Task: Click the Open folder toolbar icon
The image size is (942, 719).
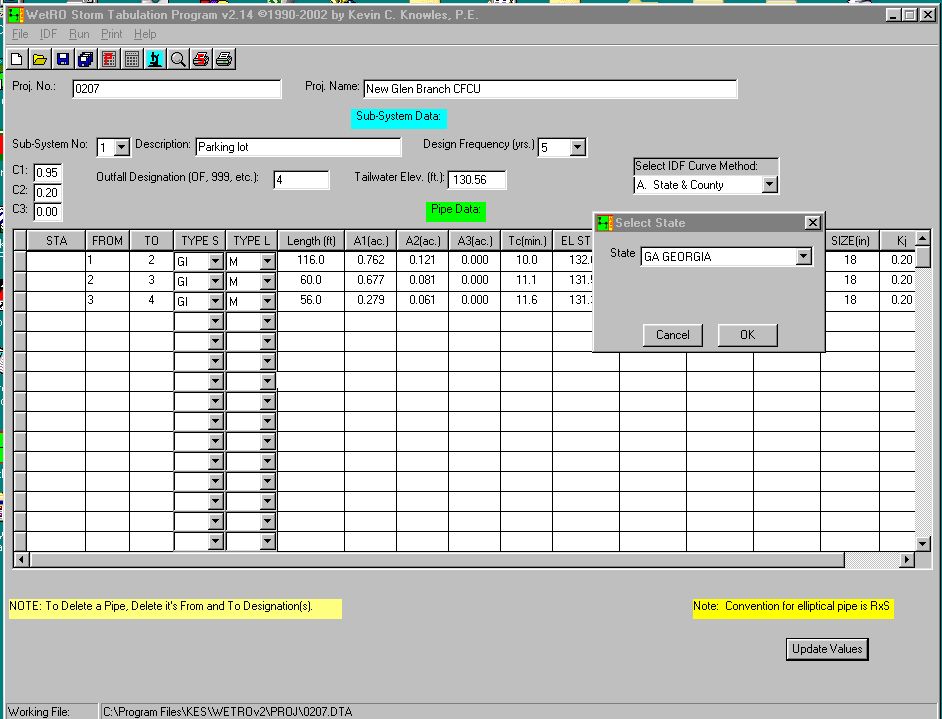Action: coord(40,59)
